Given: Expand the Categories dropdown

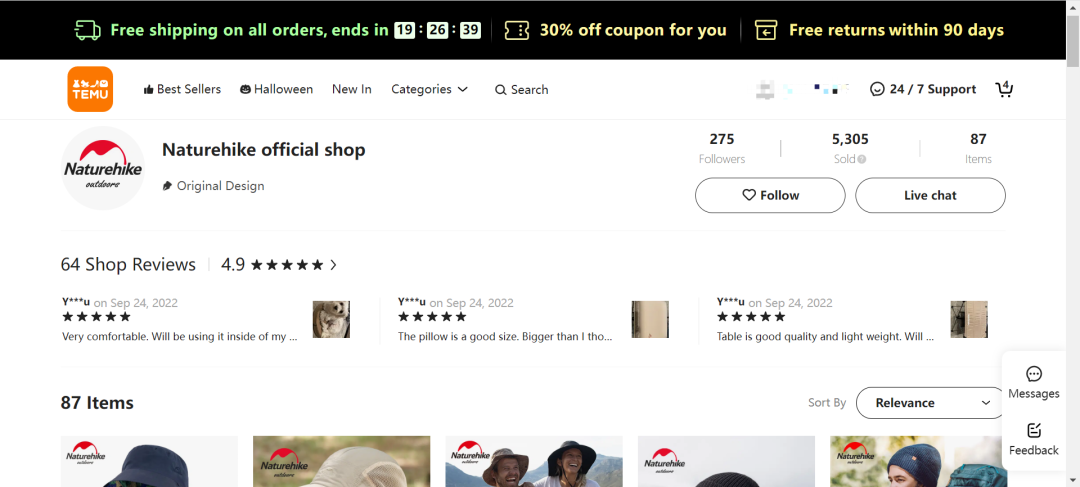Looking at the screenshot, I should (429, 89).
